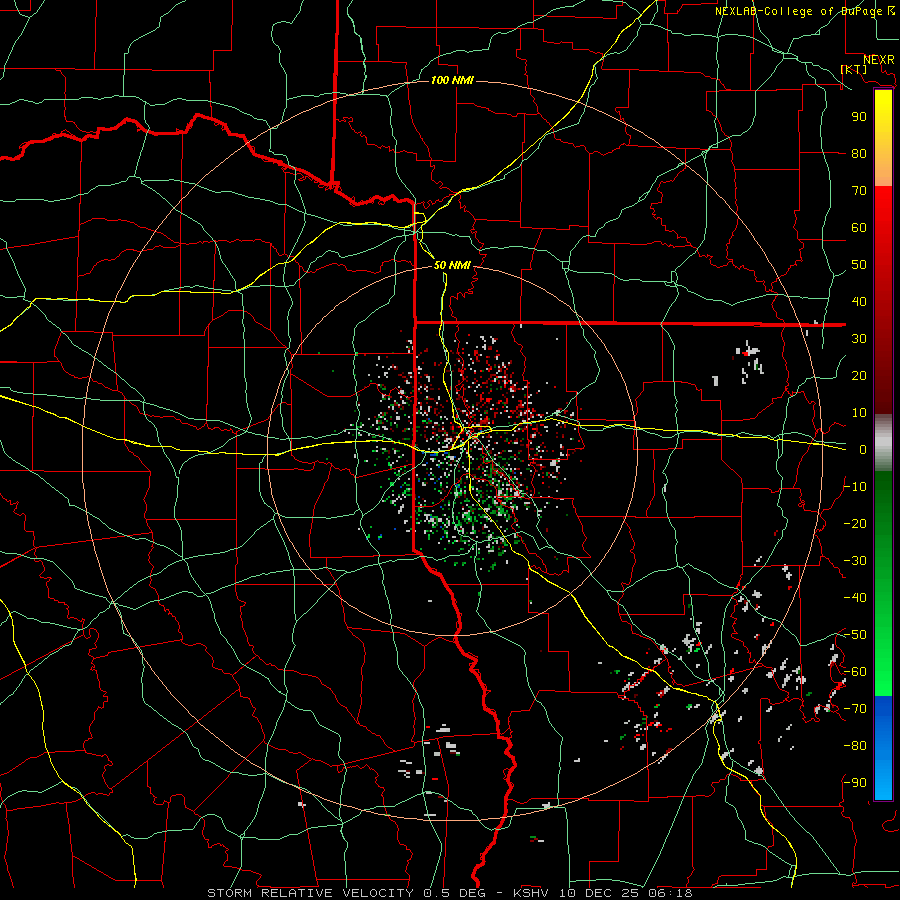Click "0.5 DEG" tilt angle in caption
This screenshot has height=900, width=900.
455,893
